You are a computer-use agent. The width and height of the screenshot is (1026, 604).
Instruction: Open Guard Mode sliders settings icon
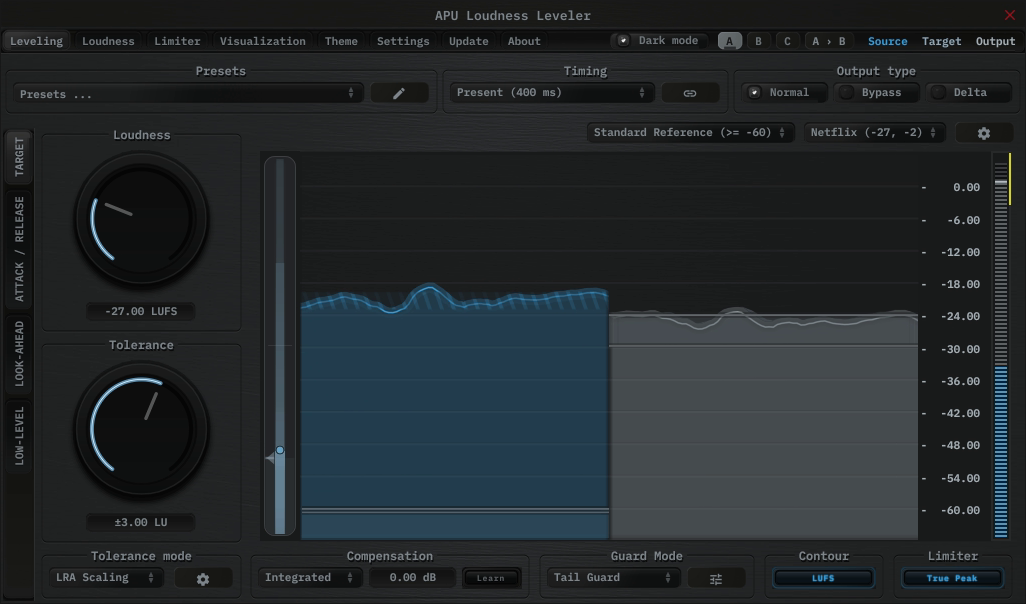(716, 578)
